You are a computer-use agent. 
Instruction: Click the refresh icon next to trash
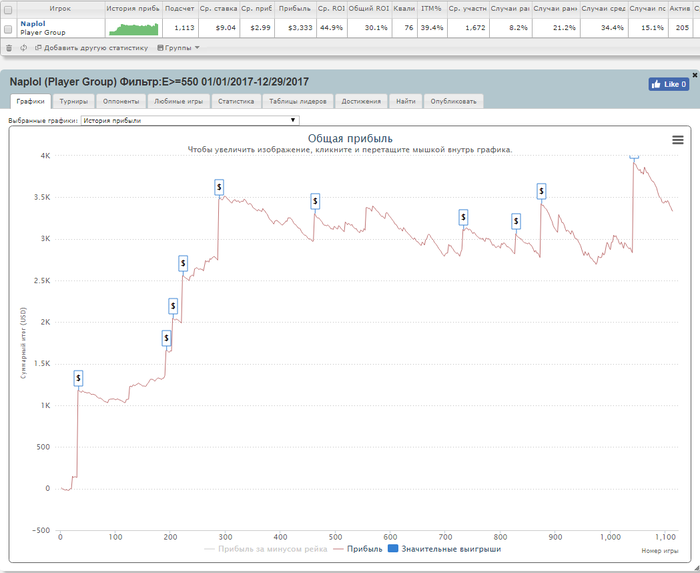point(23,48)
